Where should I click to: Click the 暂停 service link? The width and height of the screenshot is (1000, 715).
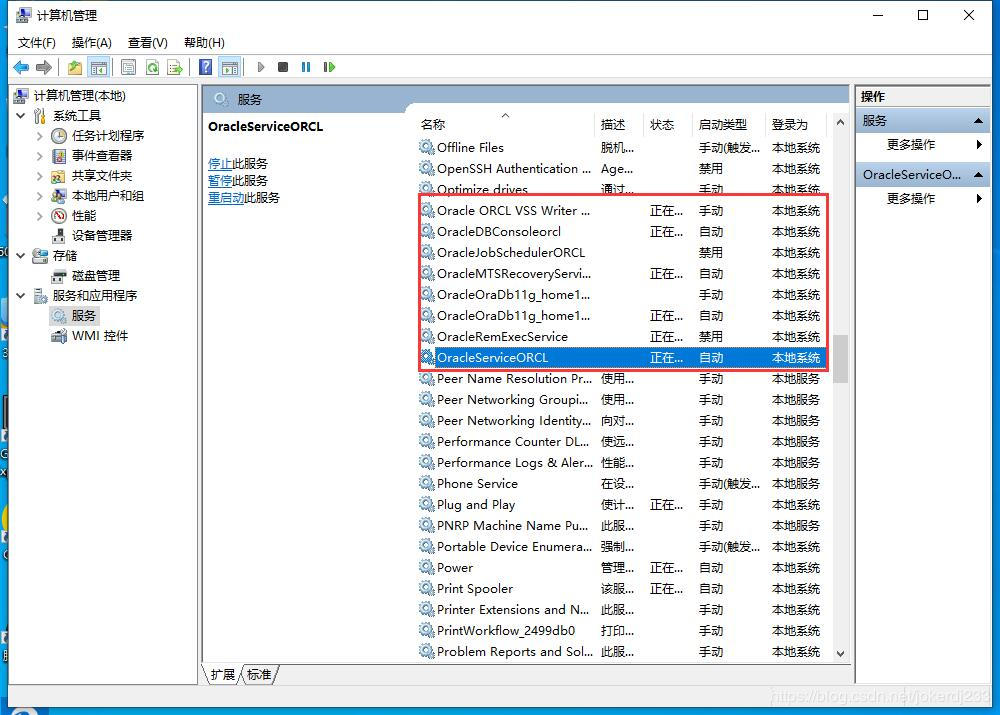coord(219,181)
